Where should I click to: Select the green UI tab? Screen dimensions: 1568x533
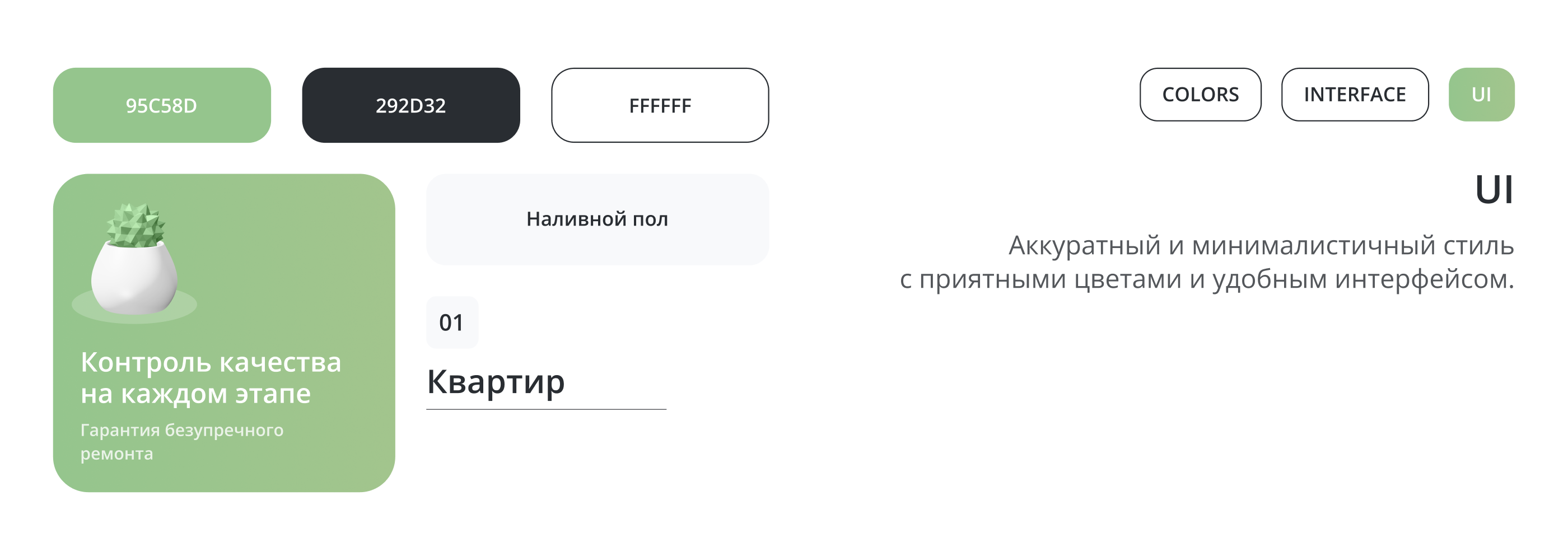(x=1481, y=94)
